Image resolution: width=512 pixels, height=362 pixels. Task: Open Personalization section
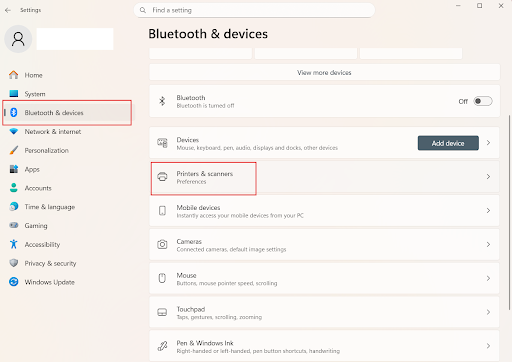pos(67,150)
